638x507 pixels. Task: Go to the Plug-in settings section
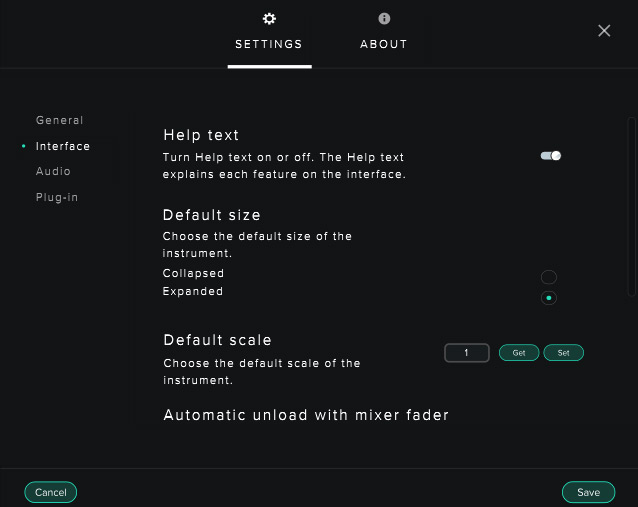point(57,197)
